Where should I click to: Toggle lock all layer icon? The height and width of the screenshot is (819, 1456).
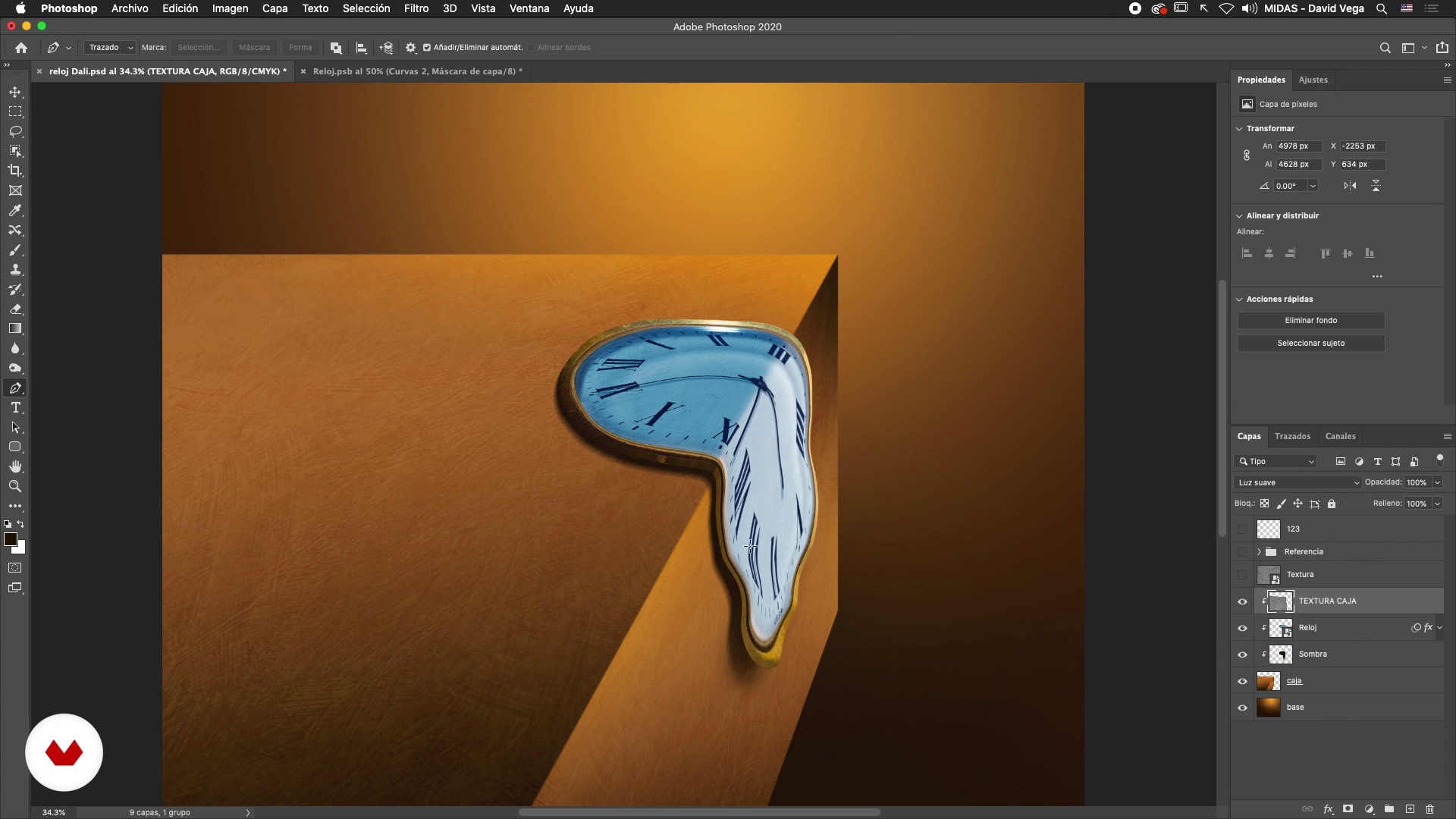pos(1332,504)
